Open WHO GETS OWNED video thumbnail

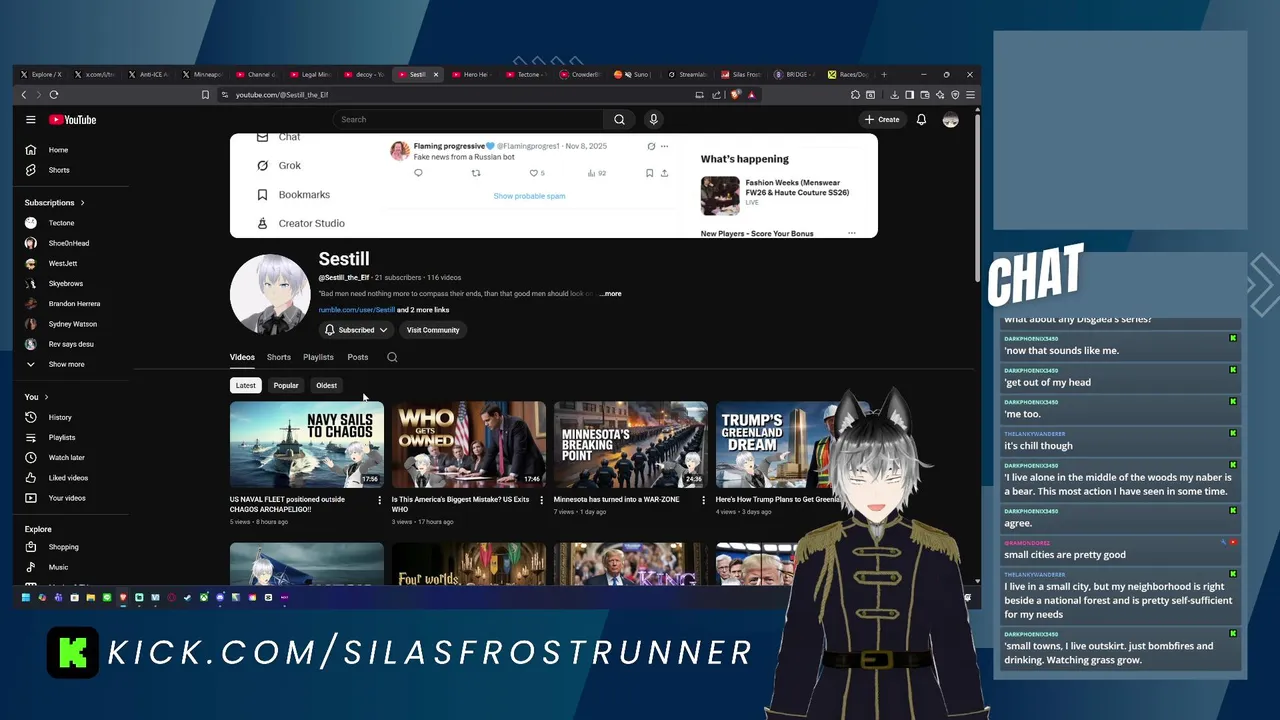469,445
